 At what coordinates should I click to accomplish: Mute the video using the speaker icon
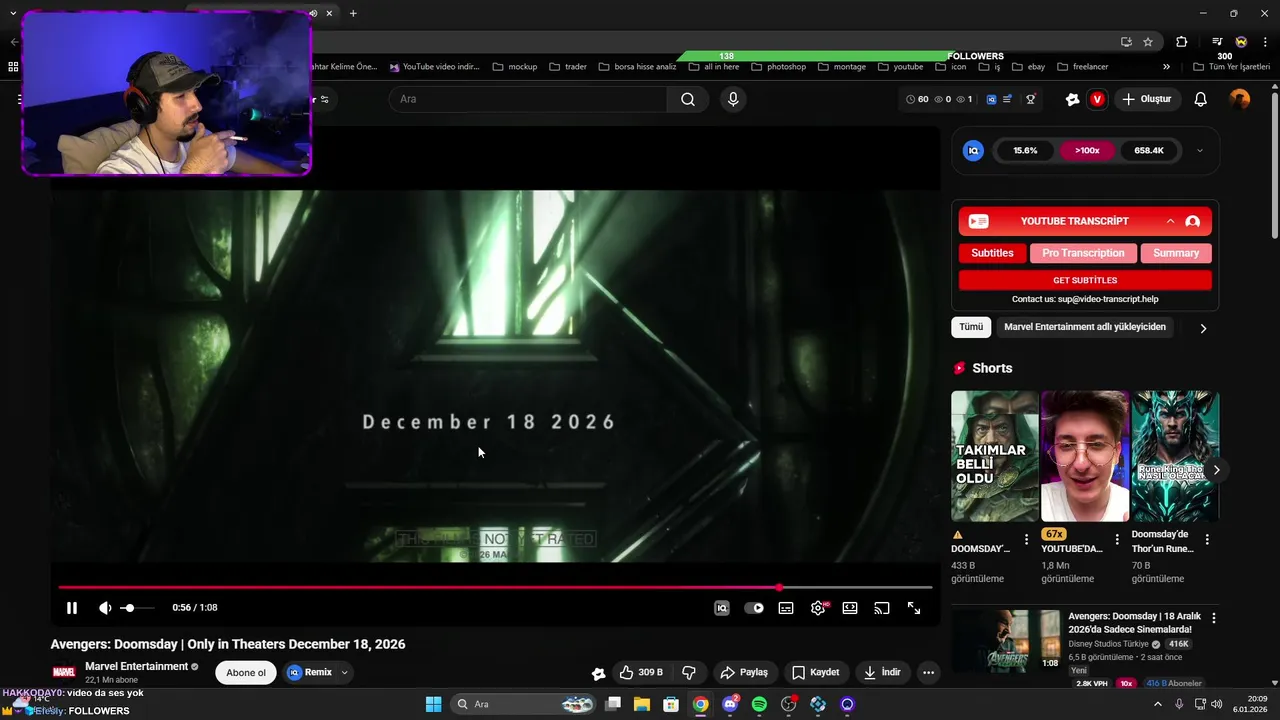tap(105, 608)
